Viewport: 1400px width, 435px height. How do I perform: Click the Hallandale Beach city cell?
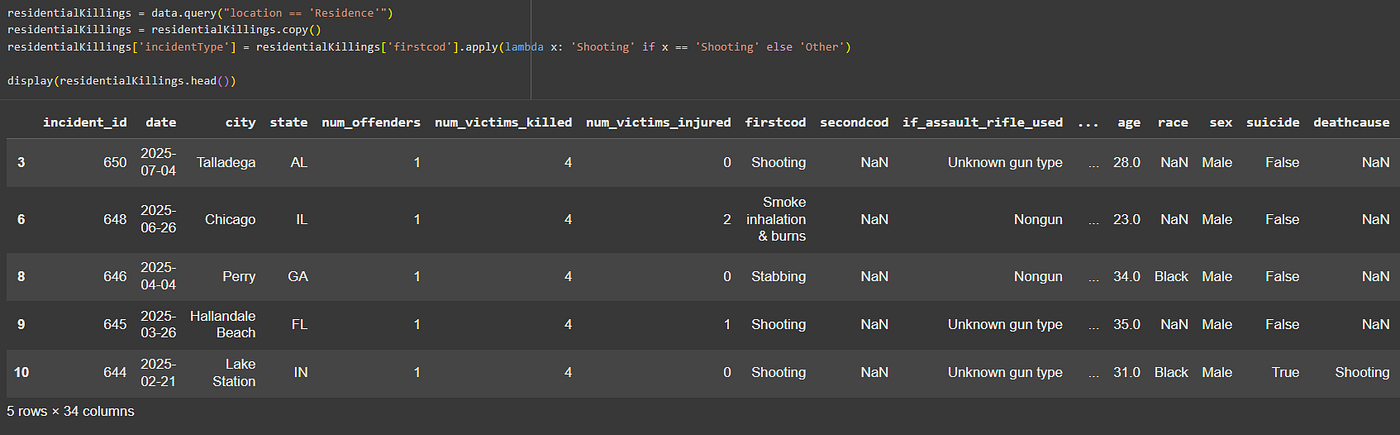(x=223, y=324)
